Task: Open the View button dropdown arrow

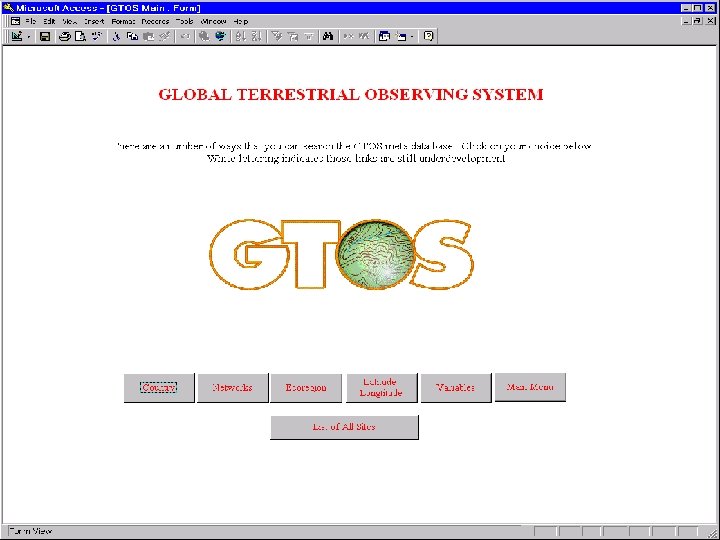Action: (x=28, y=36)
